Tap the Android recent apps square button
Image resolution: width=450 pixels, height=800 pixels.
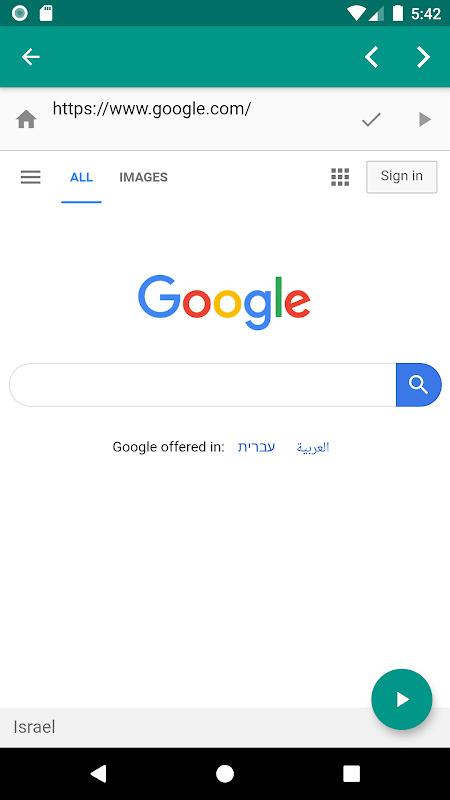tap(352, 773)
